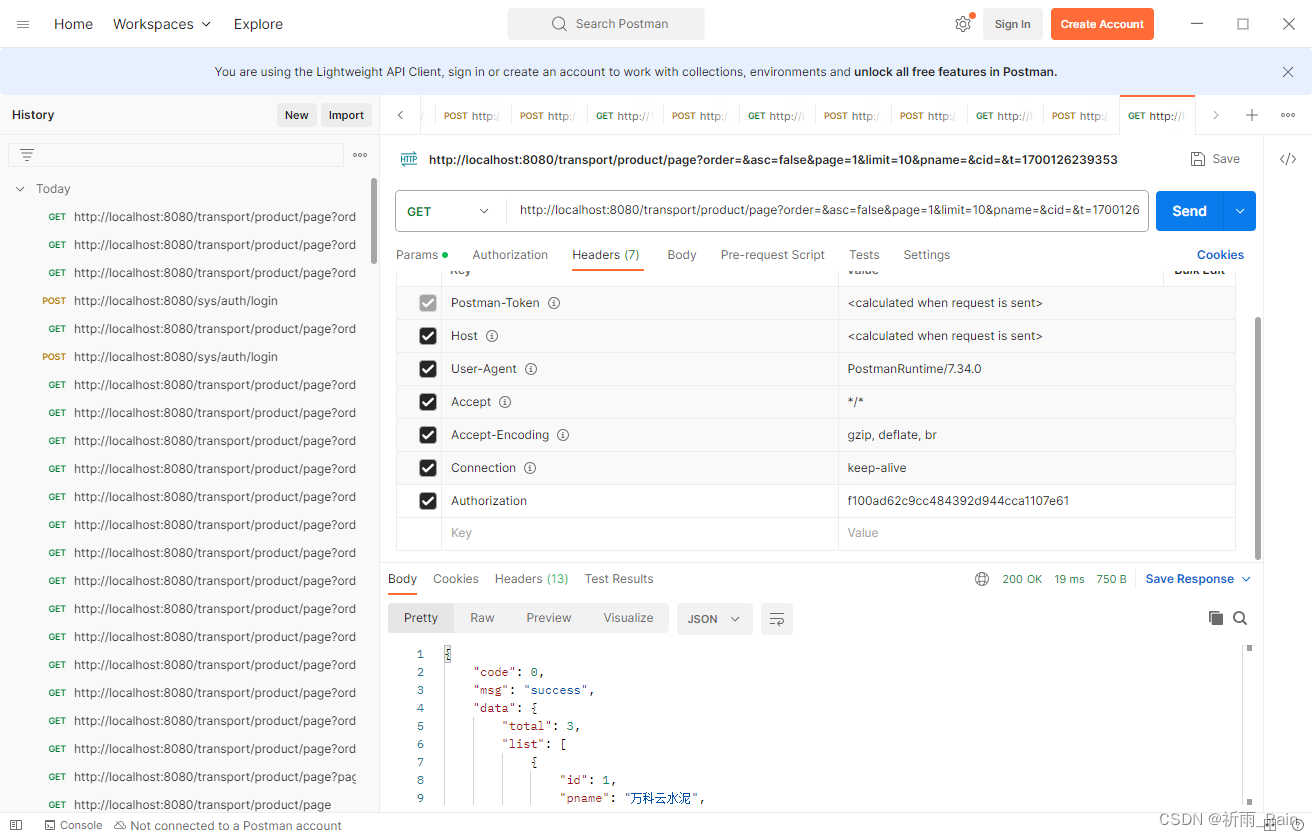Collapse the Today history group

tap(20, 188)
